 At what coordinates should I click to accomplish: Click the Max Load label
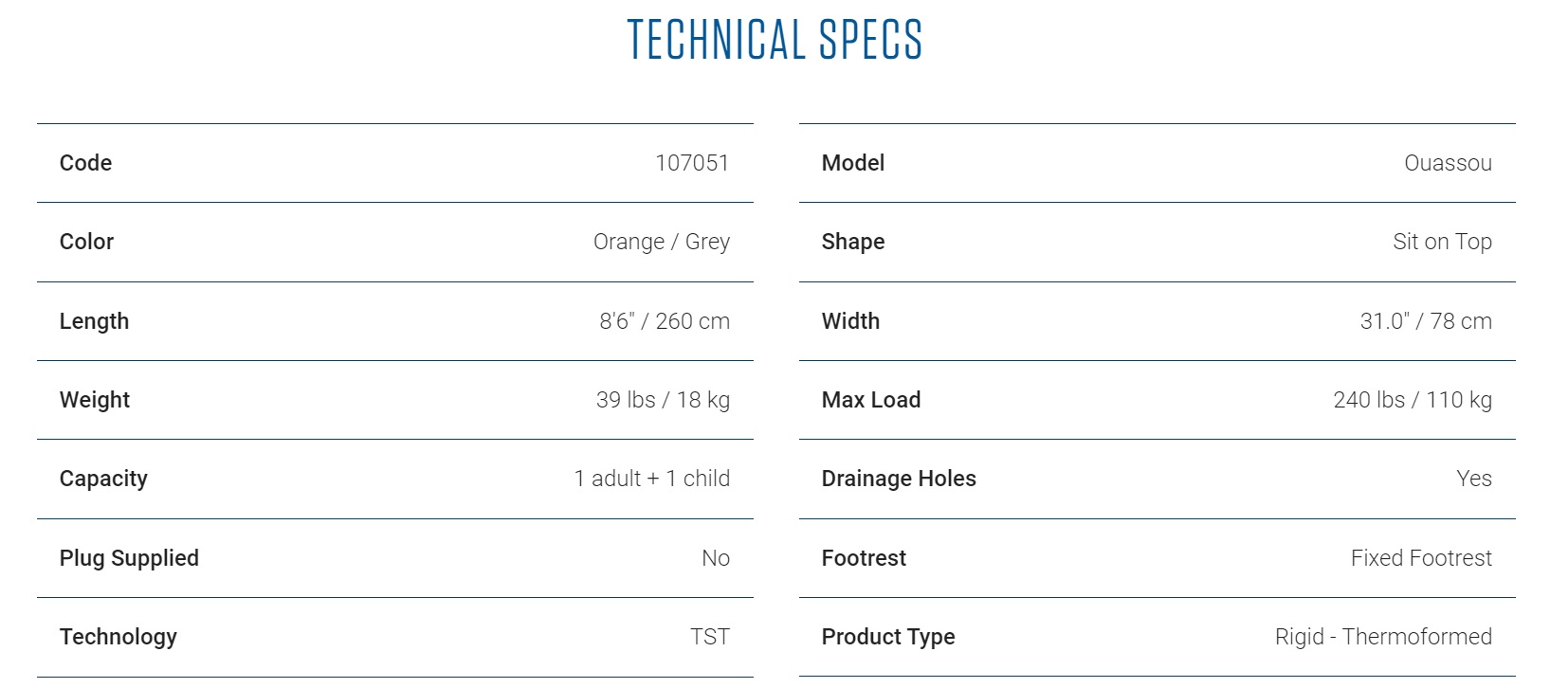pyautogui.click(x=871, y=400)
